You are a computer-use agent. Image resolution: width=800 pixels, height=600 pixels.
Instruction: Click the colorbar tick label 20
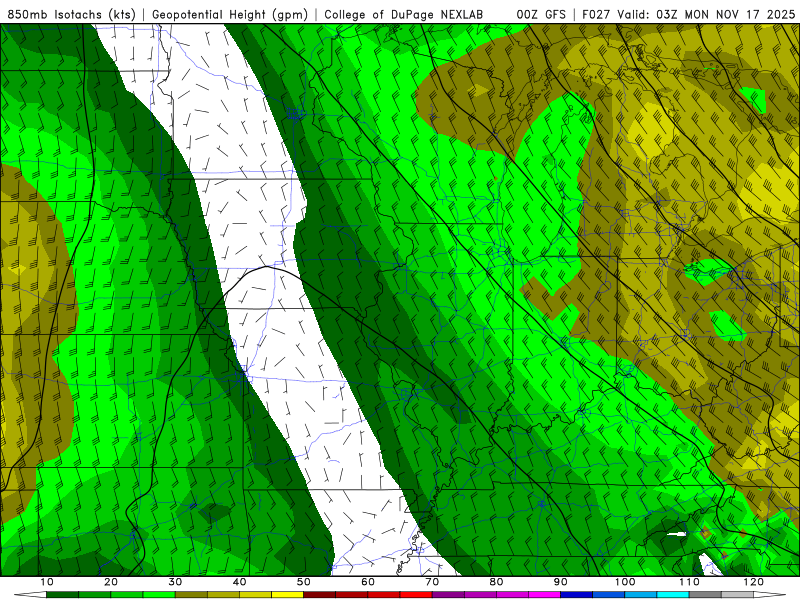pos(111,582)
